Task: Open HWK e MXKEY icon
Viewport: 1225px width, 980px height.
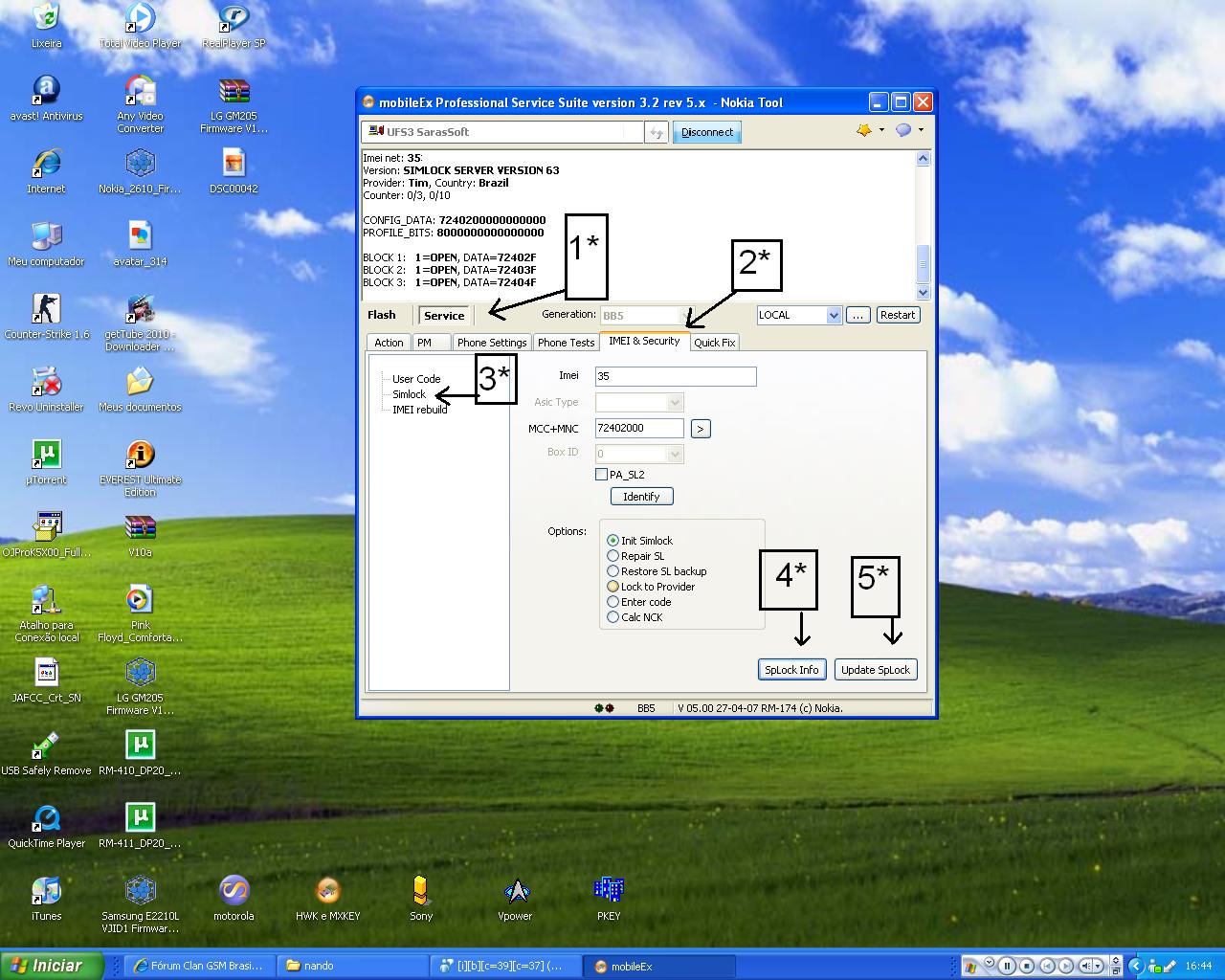Action: pyautogui.click(x=327, y=899)
